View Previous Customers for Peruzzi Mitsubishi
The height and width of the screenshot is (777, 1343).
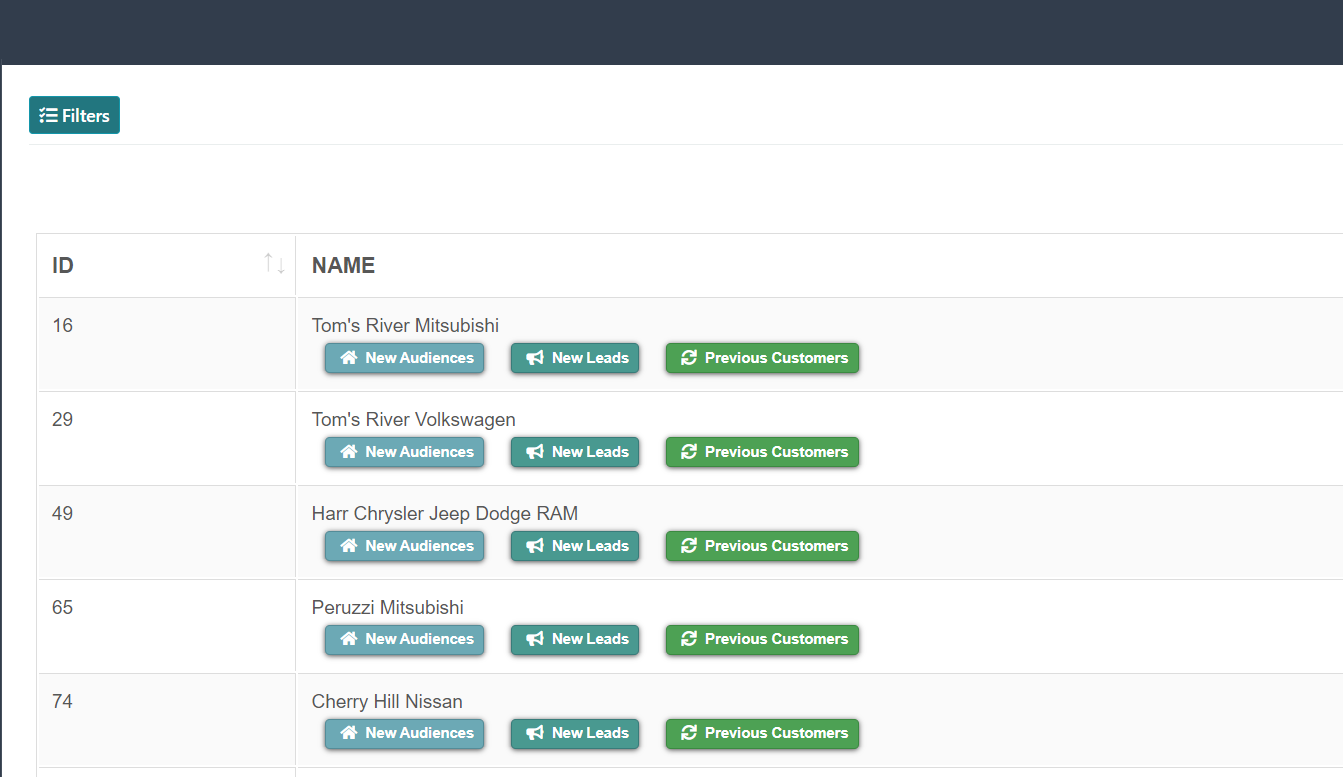pos(762,639)
